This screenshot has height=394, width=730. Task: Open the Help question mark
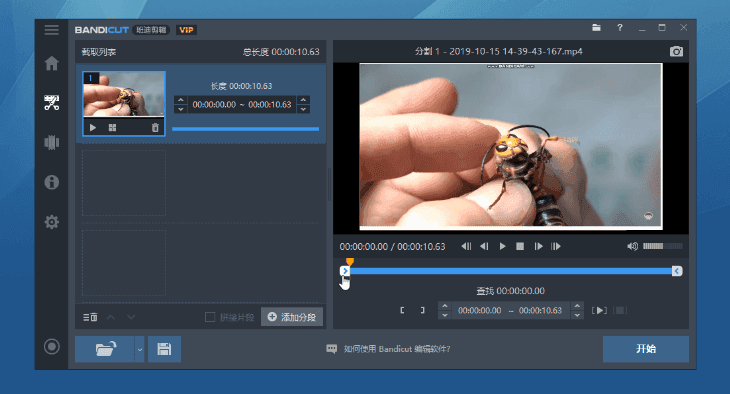point(620,28)
